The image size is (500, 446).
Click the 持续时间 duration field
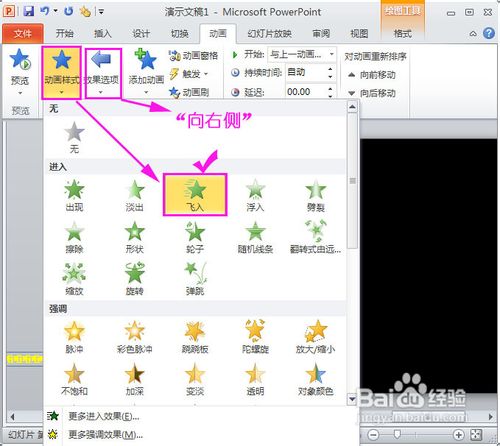point(306,72)
